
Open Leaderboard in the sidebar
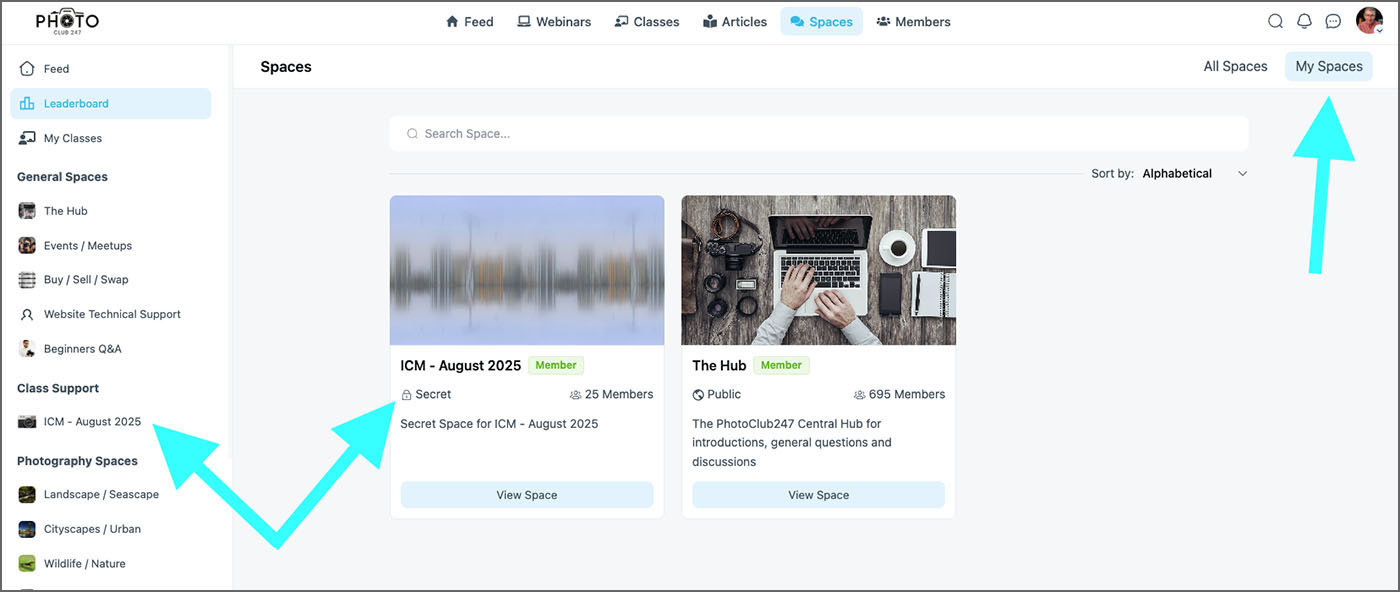(x=111, y=103)
